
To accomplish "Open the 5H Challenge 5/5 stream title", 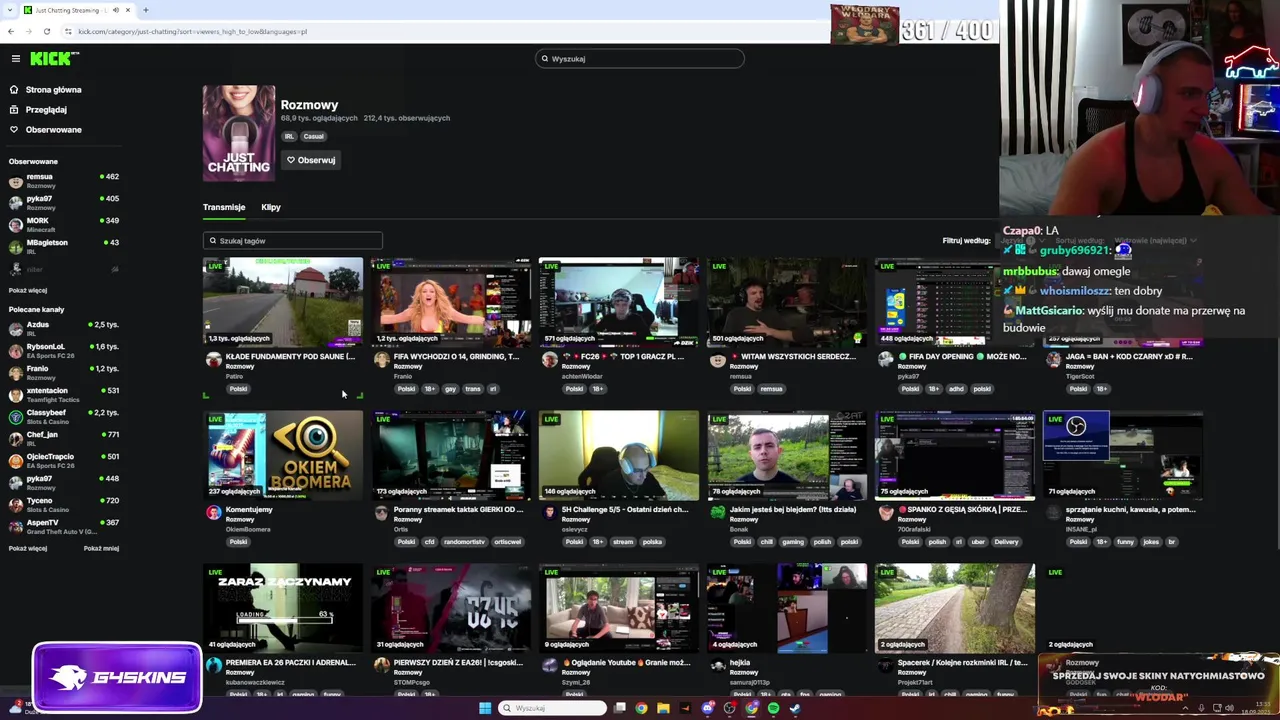I will [625, 510].
